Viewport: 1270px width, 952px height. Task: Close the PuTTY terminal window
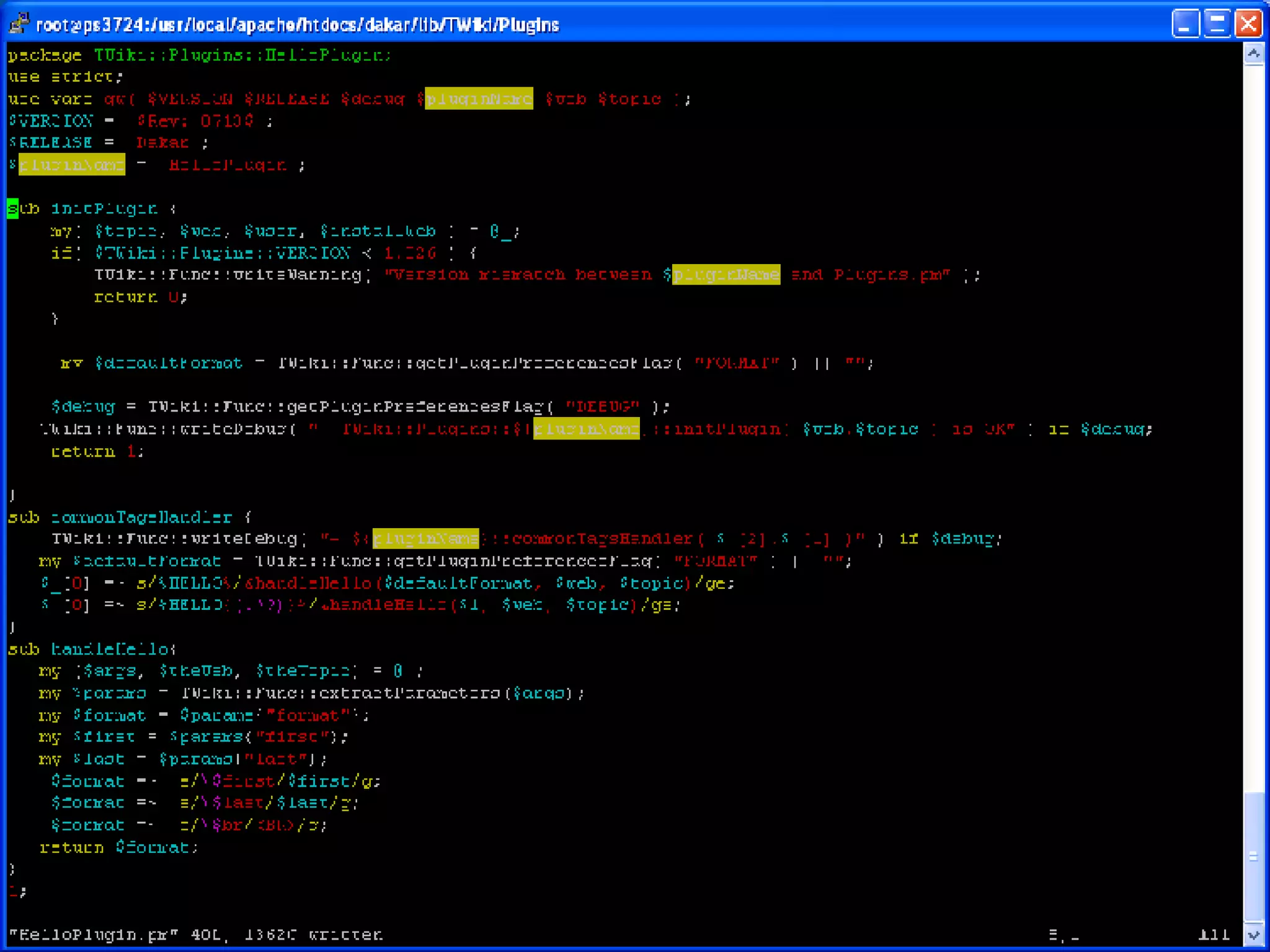coord(1248,24)
